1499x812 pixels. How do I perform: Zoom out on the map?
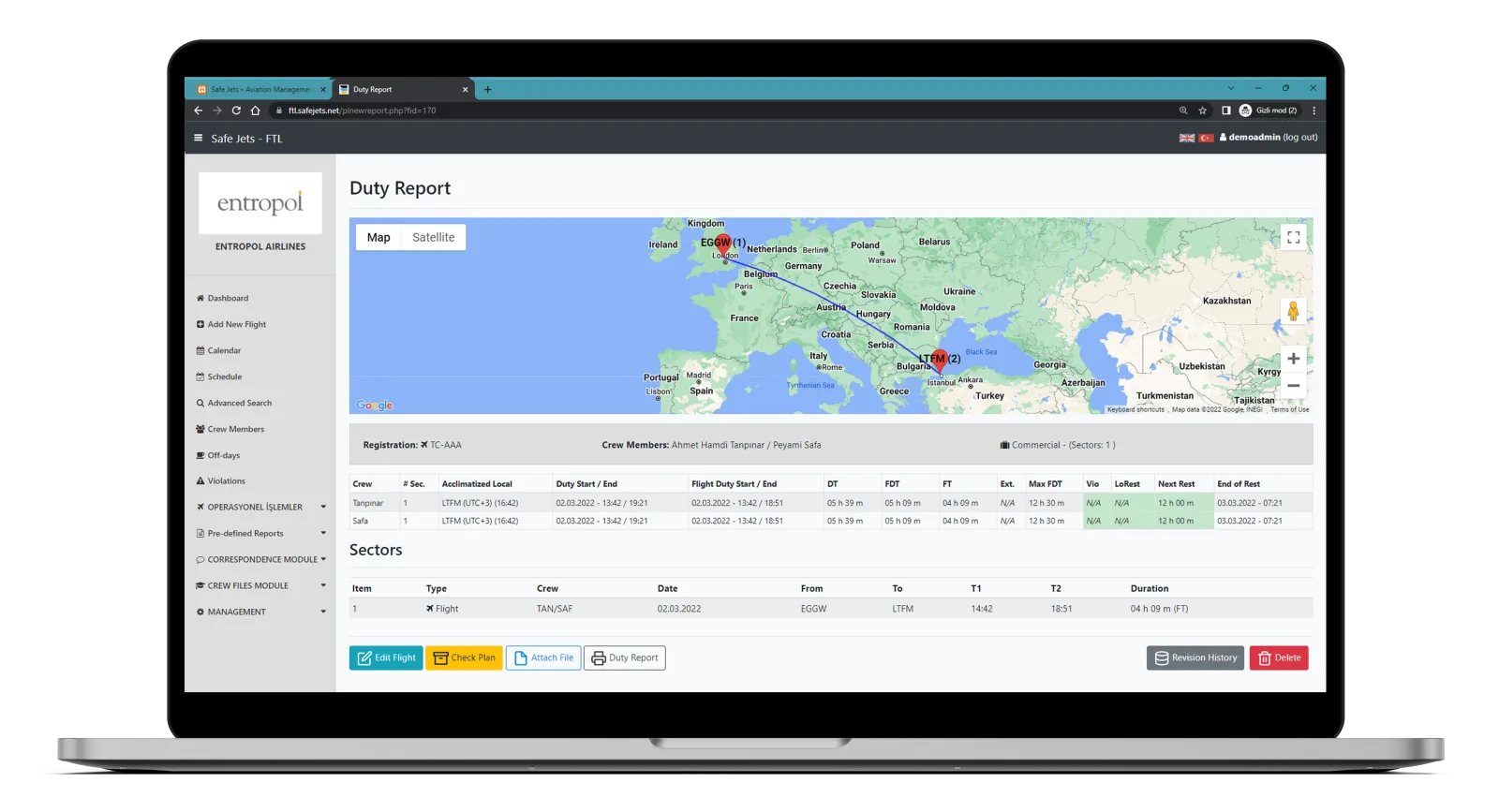pyautogui.click(x=1293, y=386)
